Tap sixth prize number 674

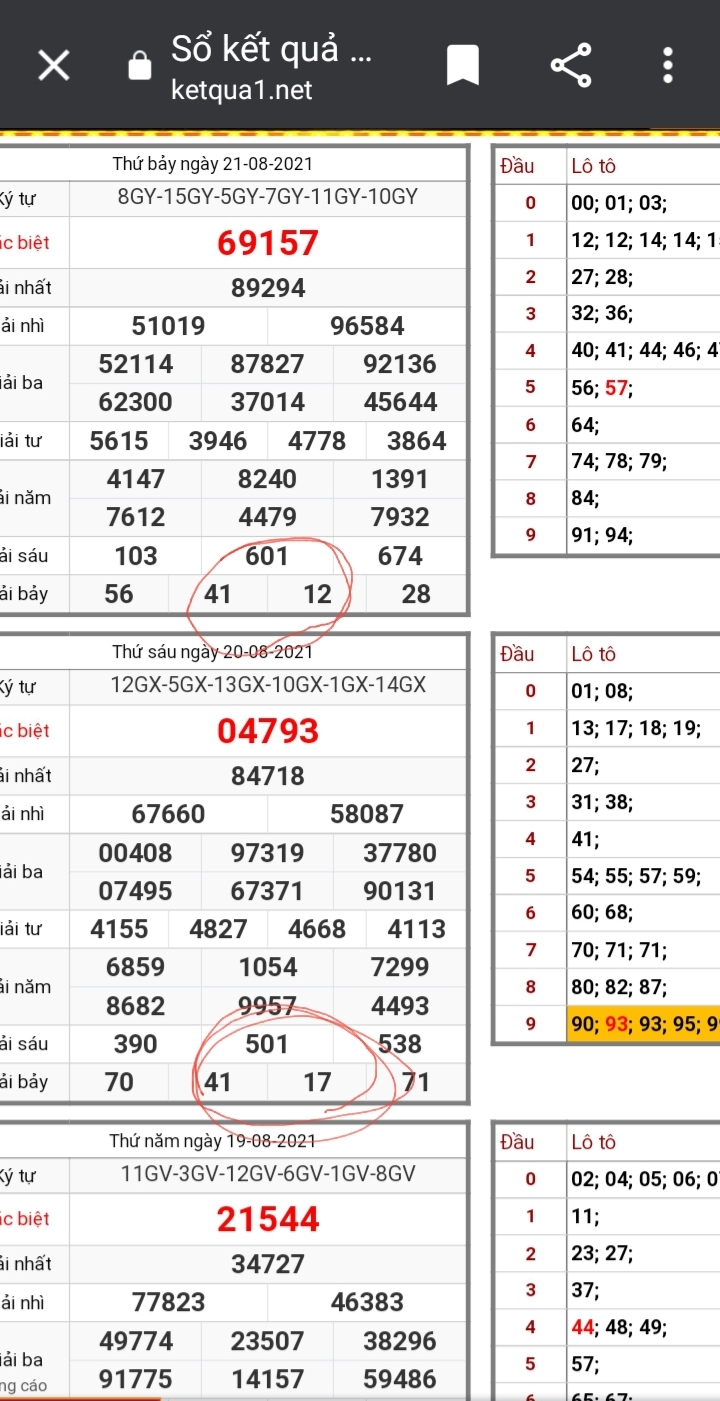[400, 556]
